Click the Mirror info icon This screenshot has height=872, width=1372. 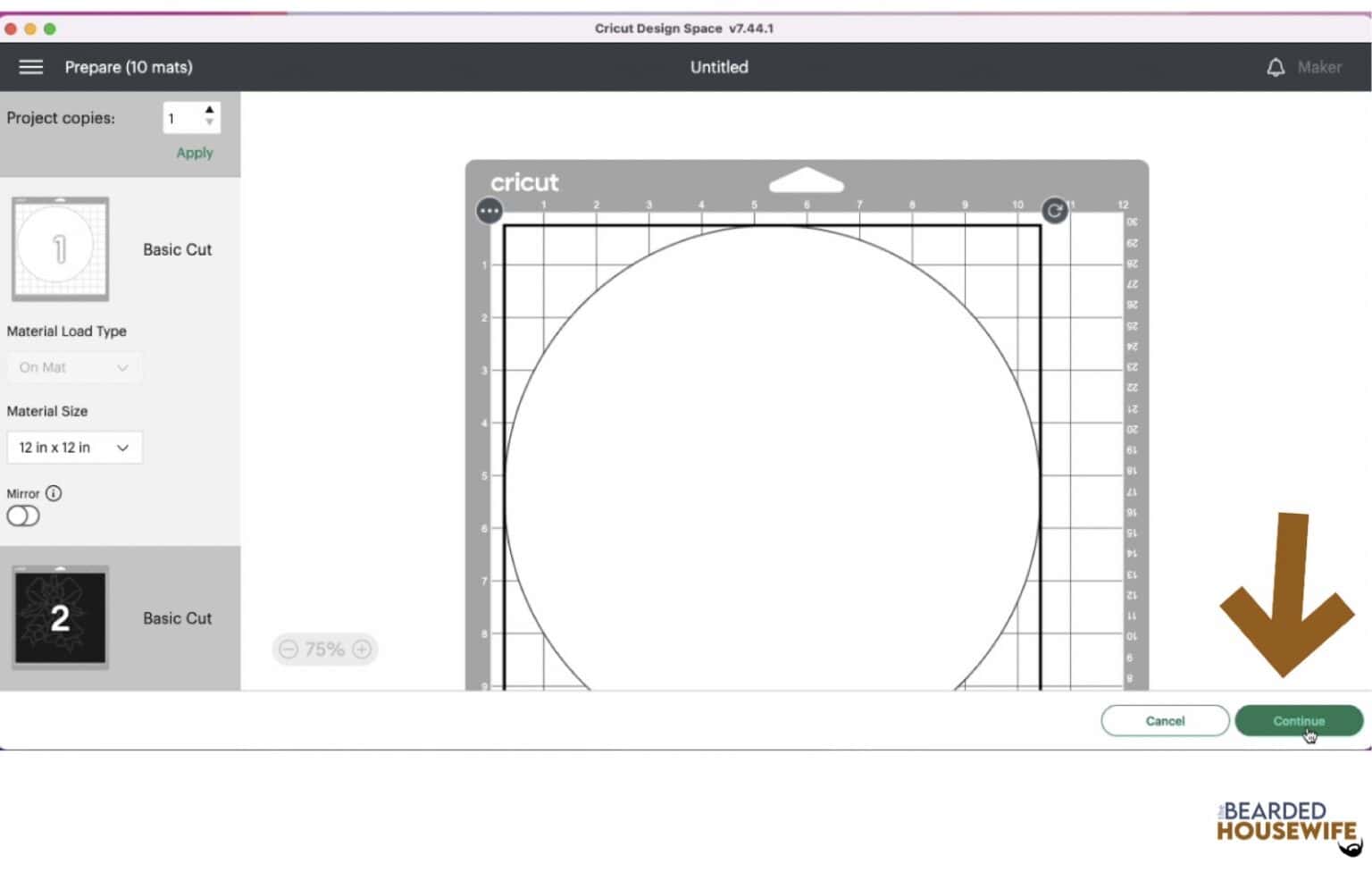point(54,493)
